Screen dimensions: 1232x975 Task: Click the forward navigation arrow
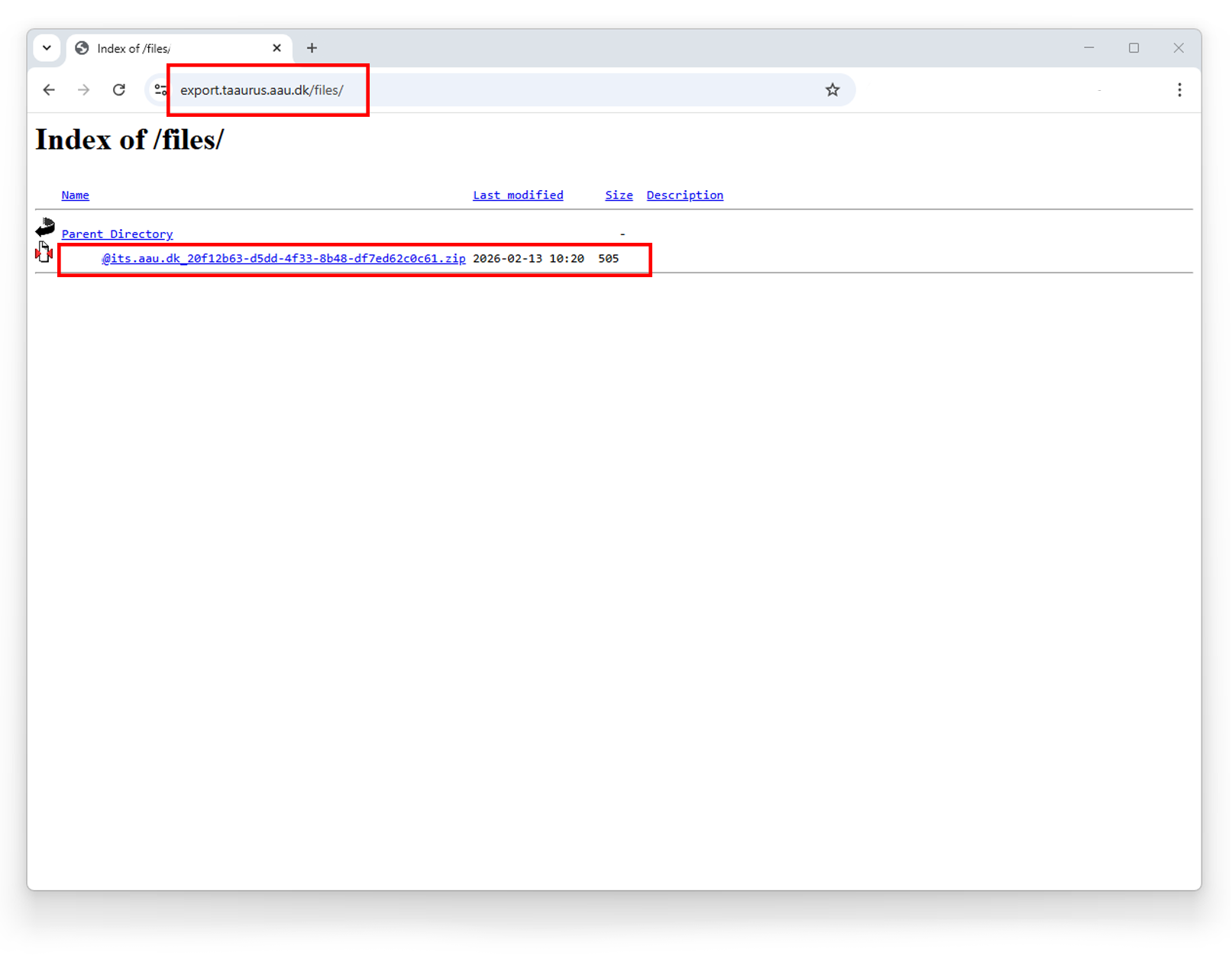click(83, 89)
